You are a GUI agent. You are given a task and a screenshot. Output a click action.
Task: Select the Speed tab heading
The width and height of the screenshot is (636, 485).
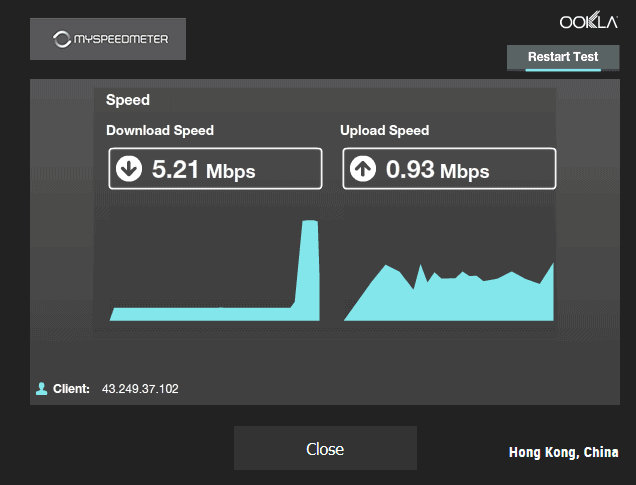128,100
